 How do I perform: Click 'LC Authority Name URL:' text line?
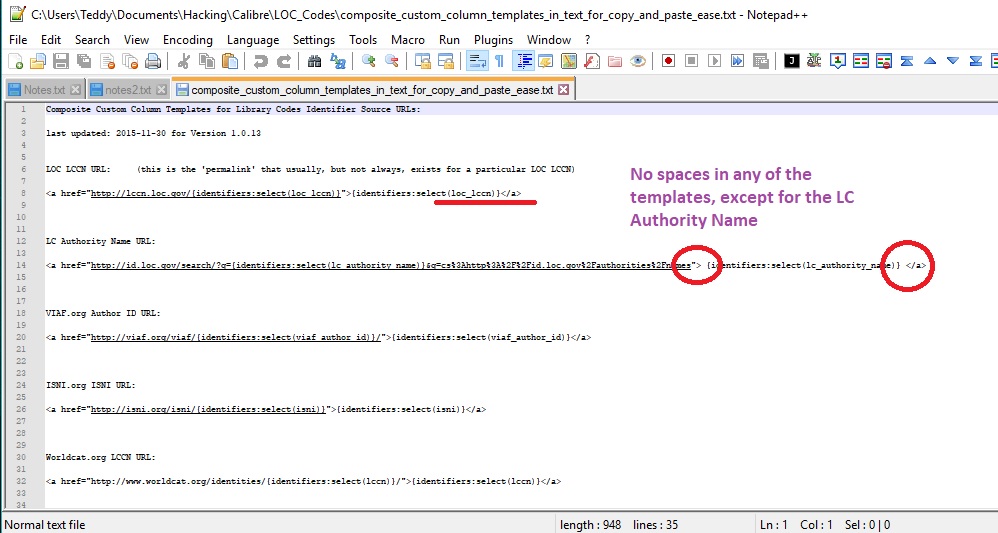(101, 241)
